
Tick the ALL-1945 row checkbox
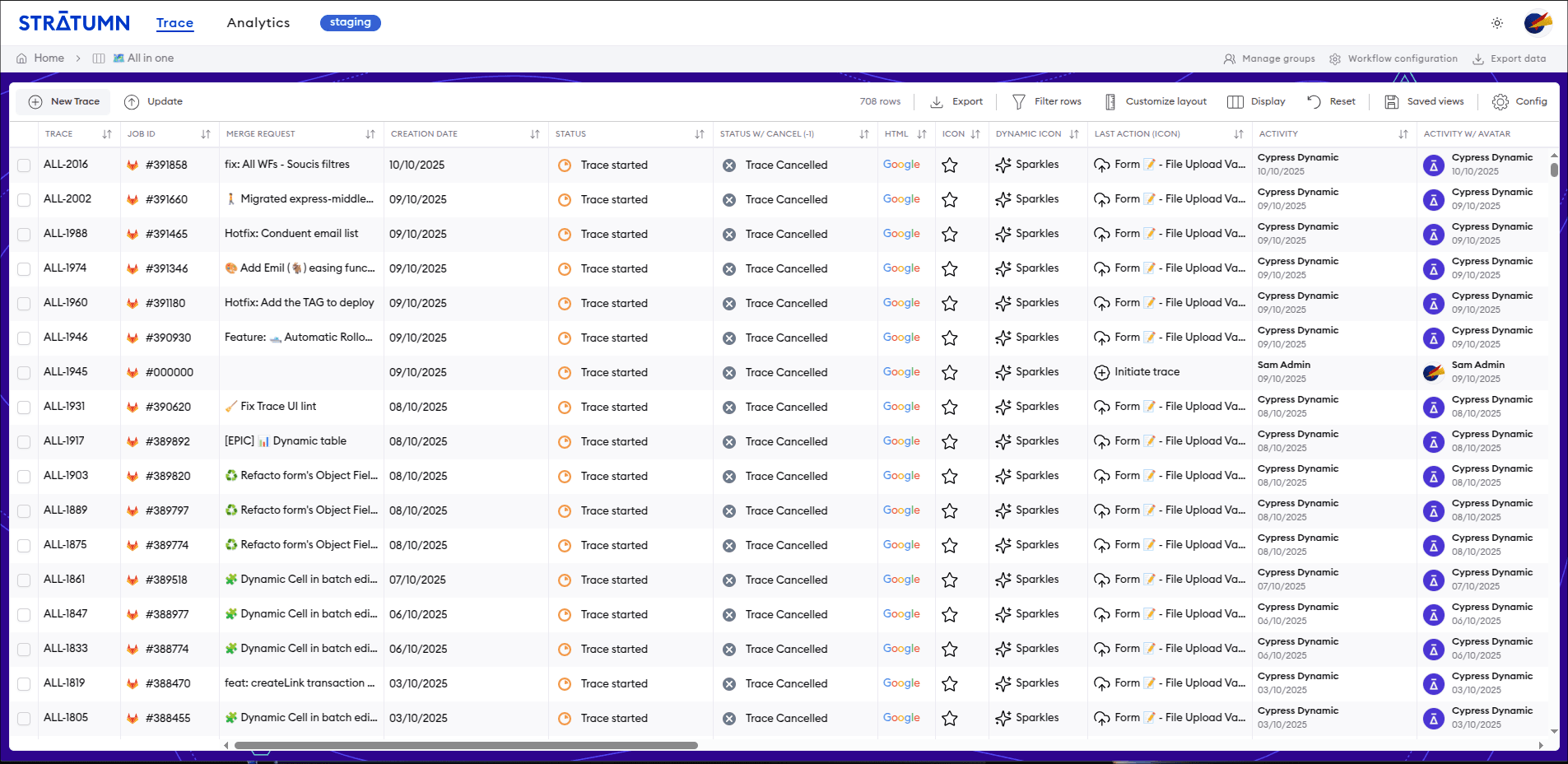point(25,373)
